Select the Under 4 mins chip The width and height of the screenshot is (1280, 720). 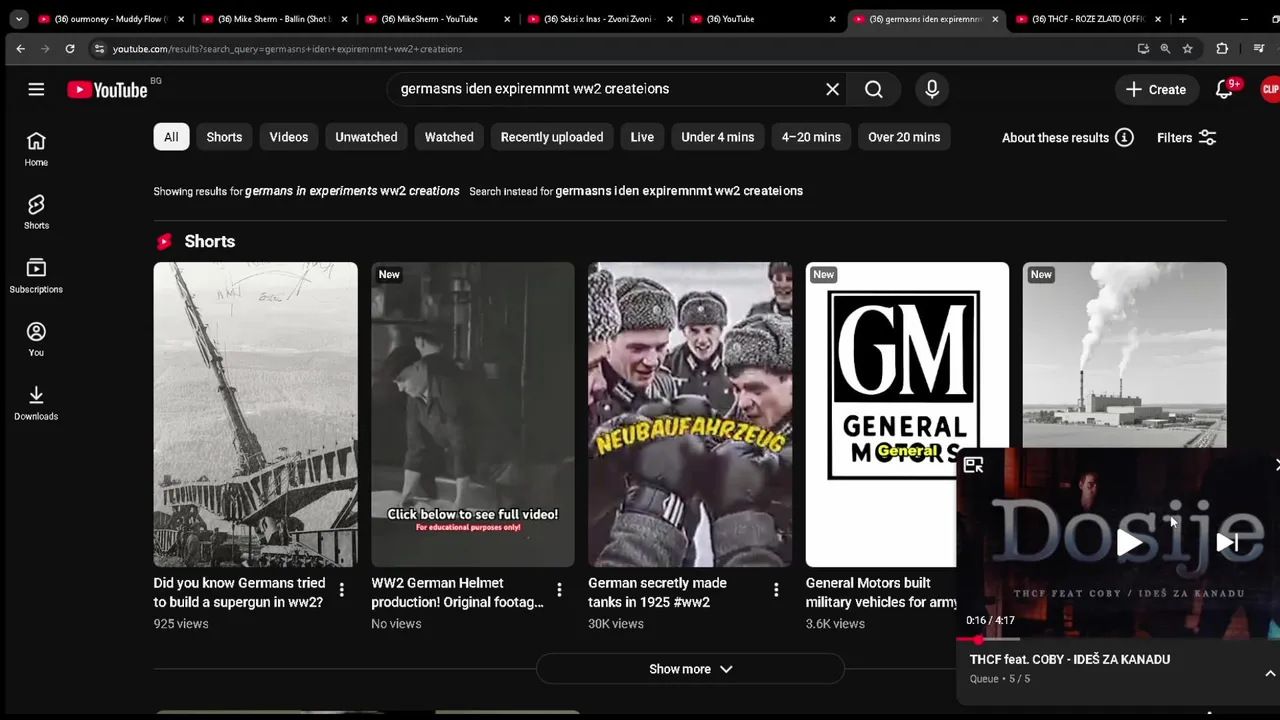[718, 137]
